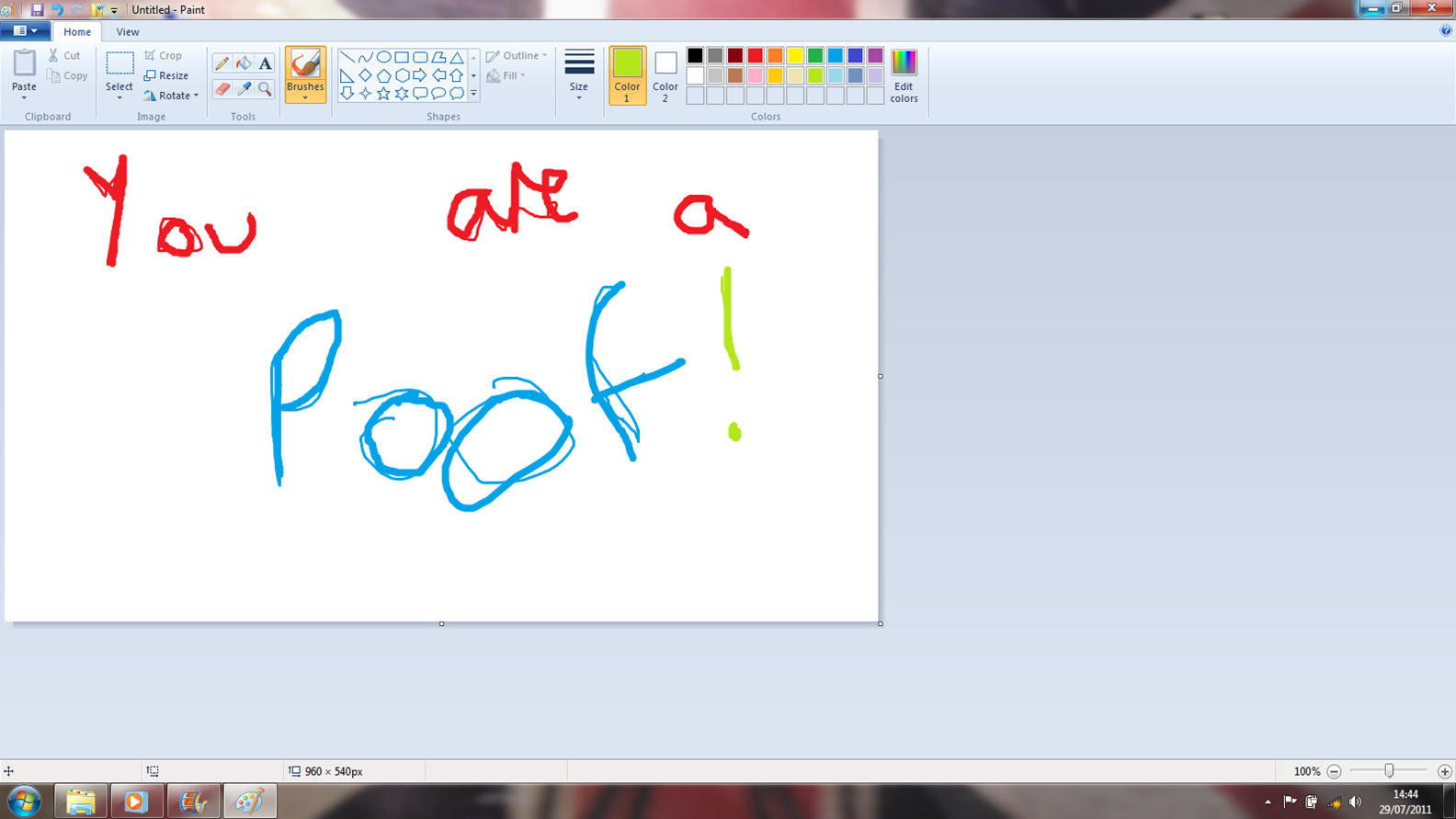Open Edit colors dialog
This screenshot has width=1456, height=819.
point(904,75)
